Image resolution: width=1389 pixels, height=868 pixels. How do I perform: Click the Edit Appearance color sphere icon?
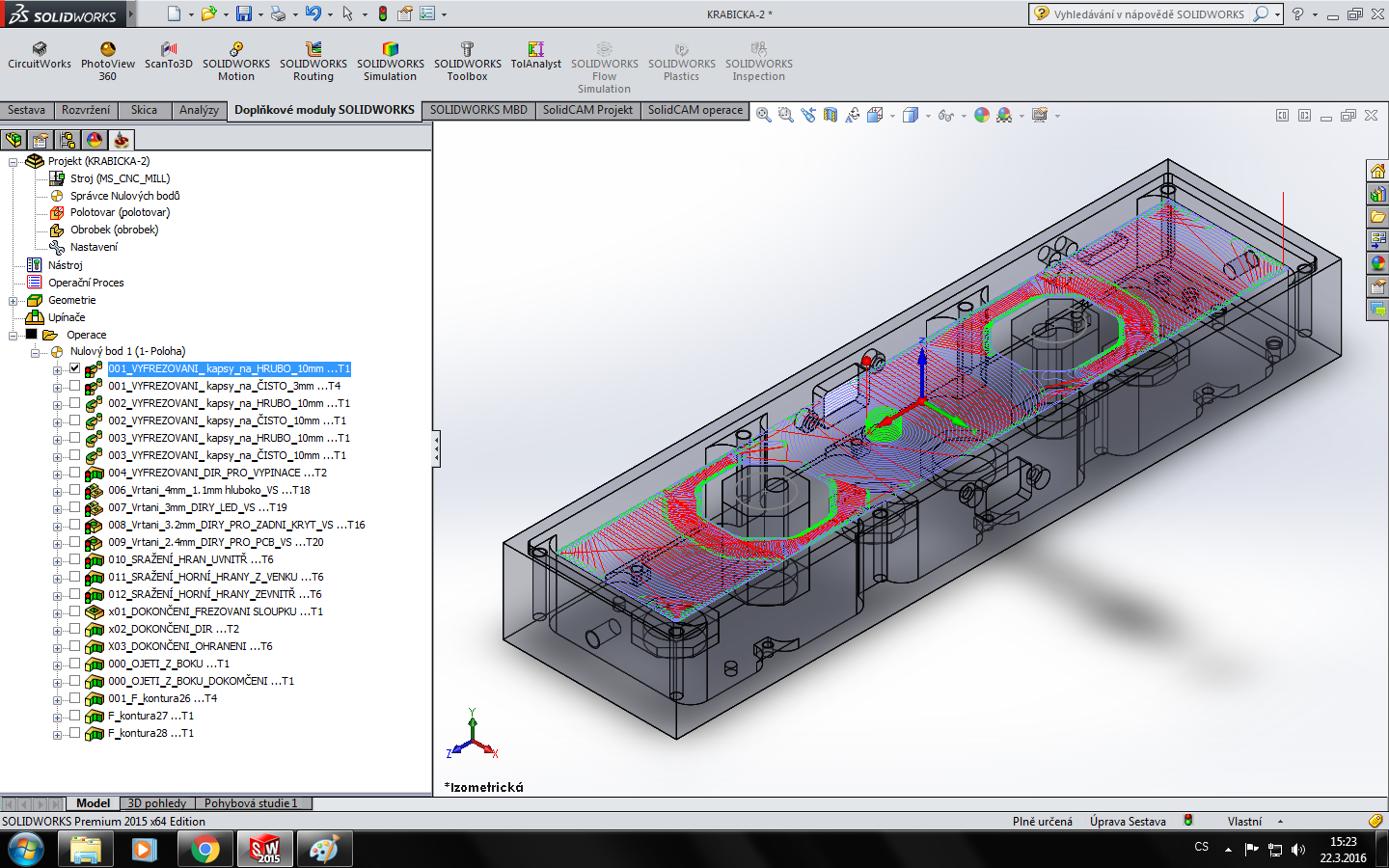coord(981,115)
